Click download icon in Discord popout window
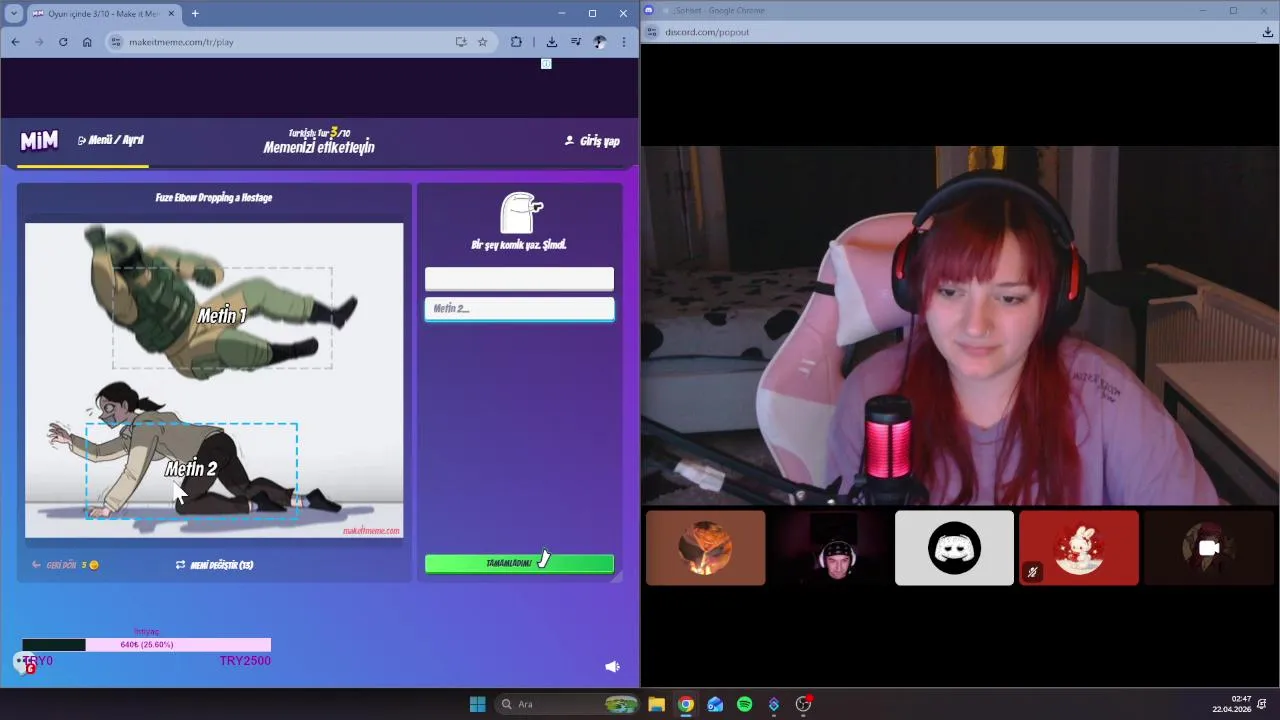The height and width of the screenshot is (720, 1280). pos(1268,32)
